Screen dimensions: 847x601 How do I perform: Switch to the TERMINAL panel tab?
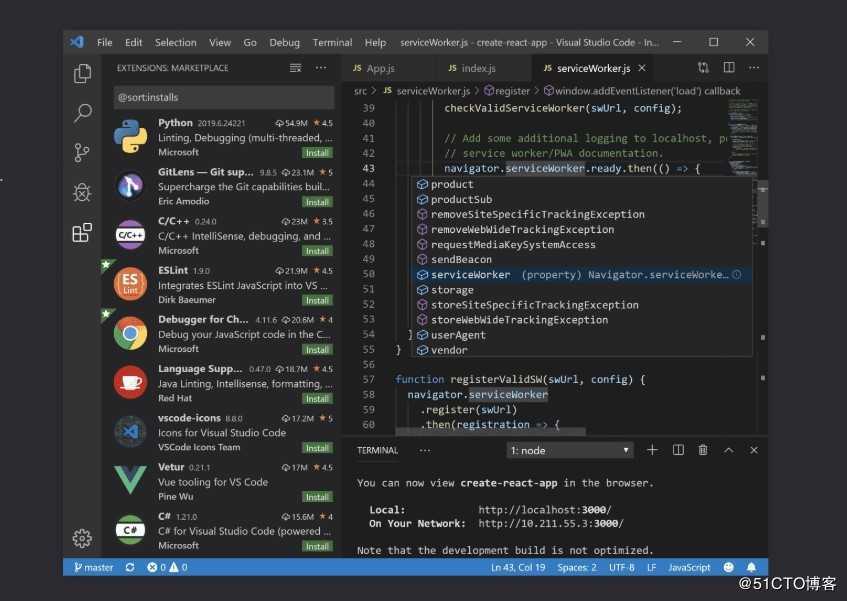pos(377,450)
